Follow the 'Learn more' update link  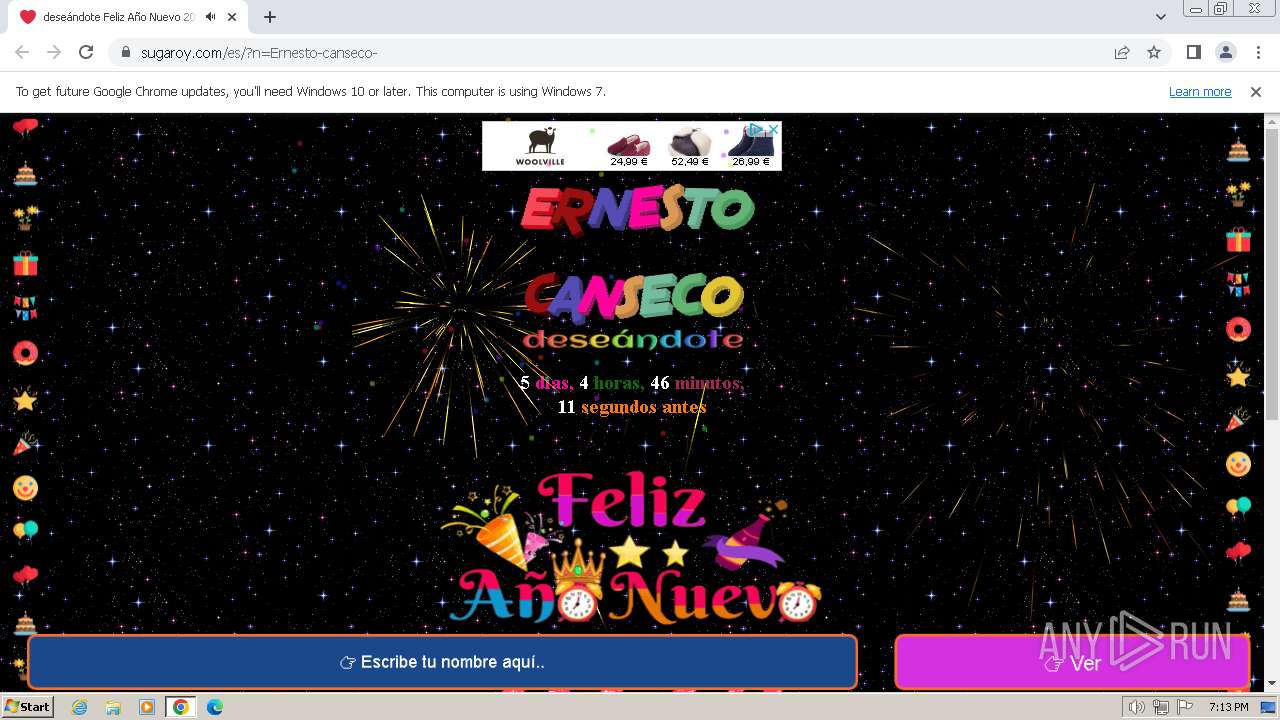click(1200, 91)
